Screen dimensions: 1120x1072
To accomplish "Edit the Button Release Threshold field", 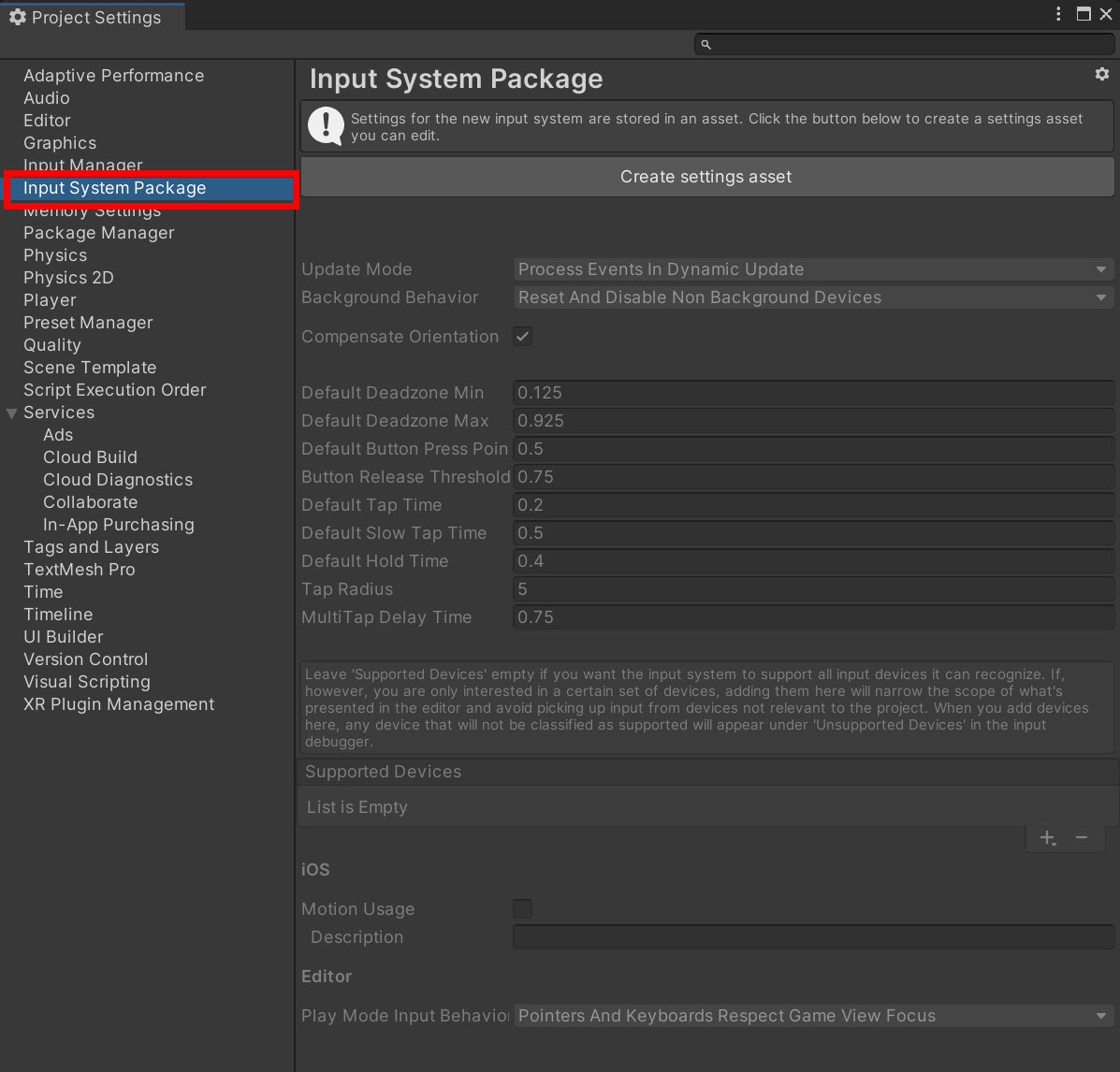I will tap(813, 476).
